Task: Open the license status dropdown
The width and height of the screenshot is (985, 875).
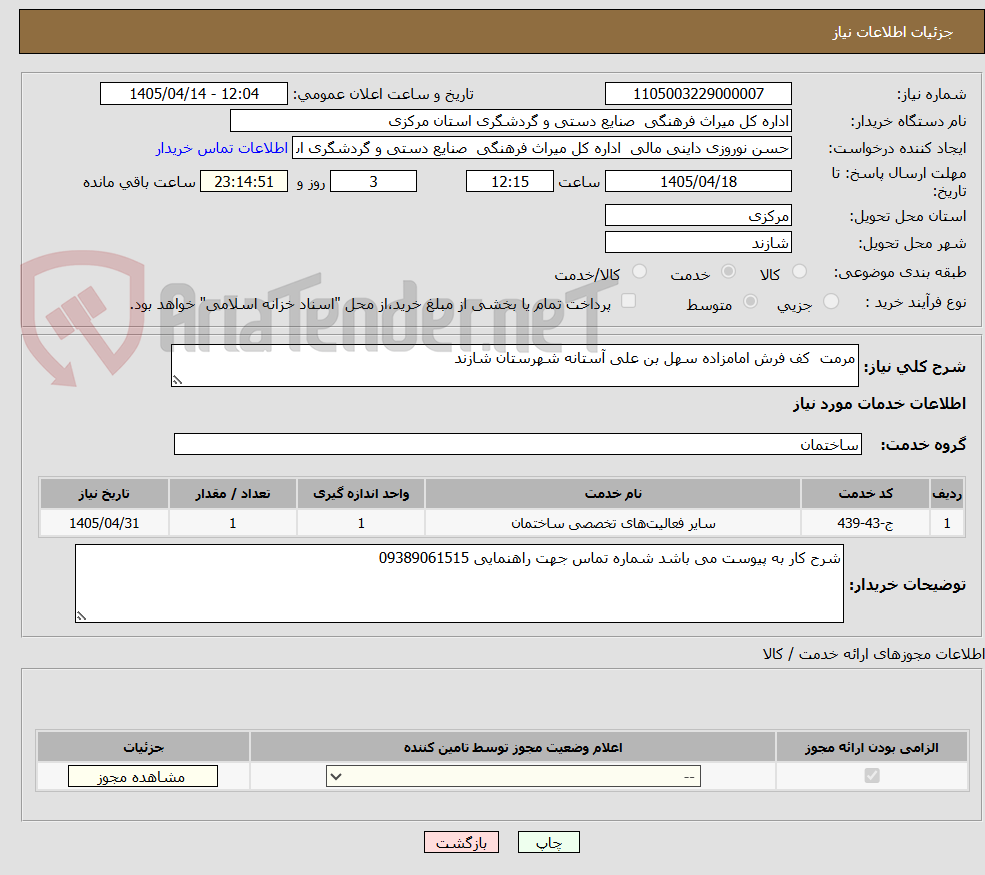Action: coord(513,776)
